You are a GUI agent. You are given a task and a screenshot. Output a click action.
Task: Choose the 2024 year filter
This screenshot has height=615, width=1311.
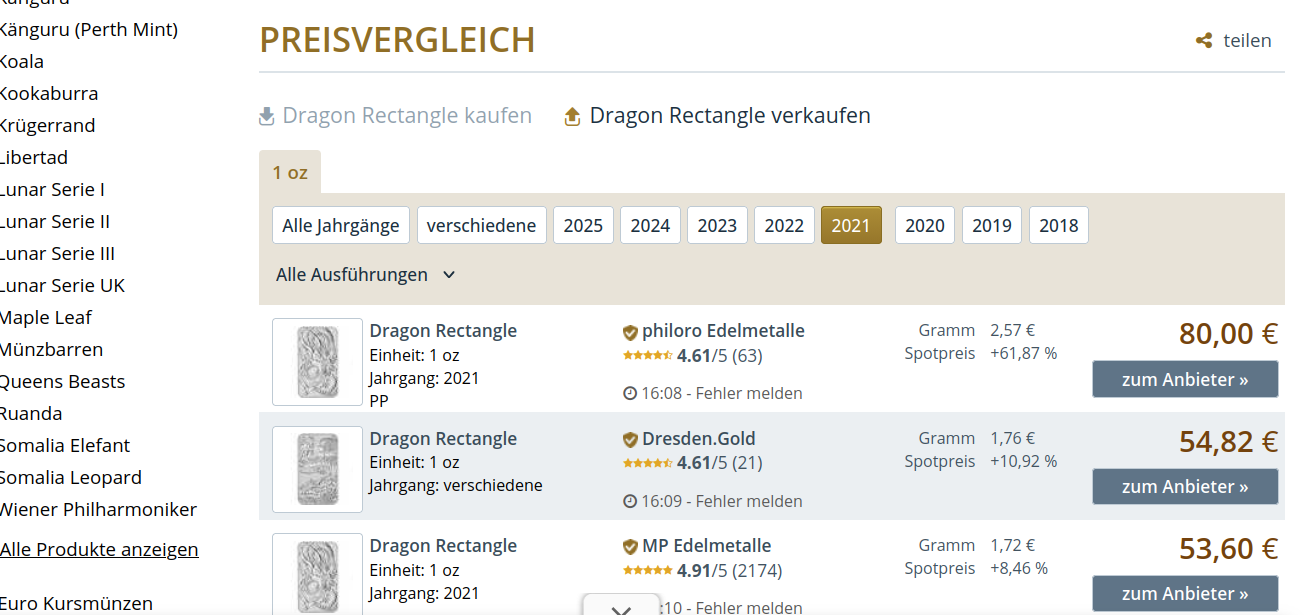(650, 225)
